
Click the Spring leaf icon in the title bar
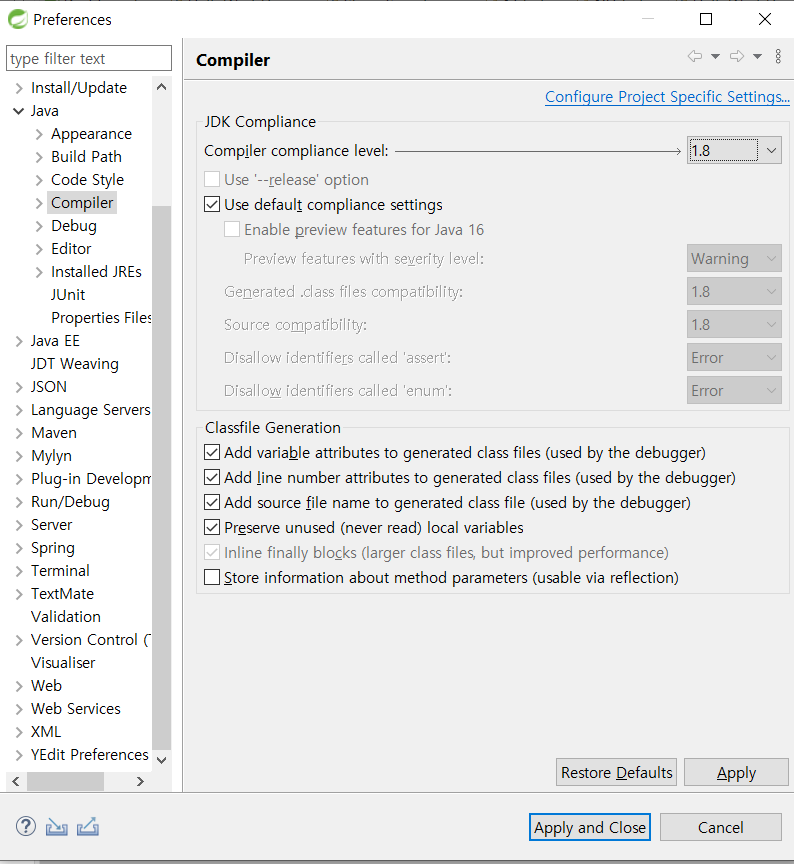18,19
